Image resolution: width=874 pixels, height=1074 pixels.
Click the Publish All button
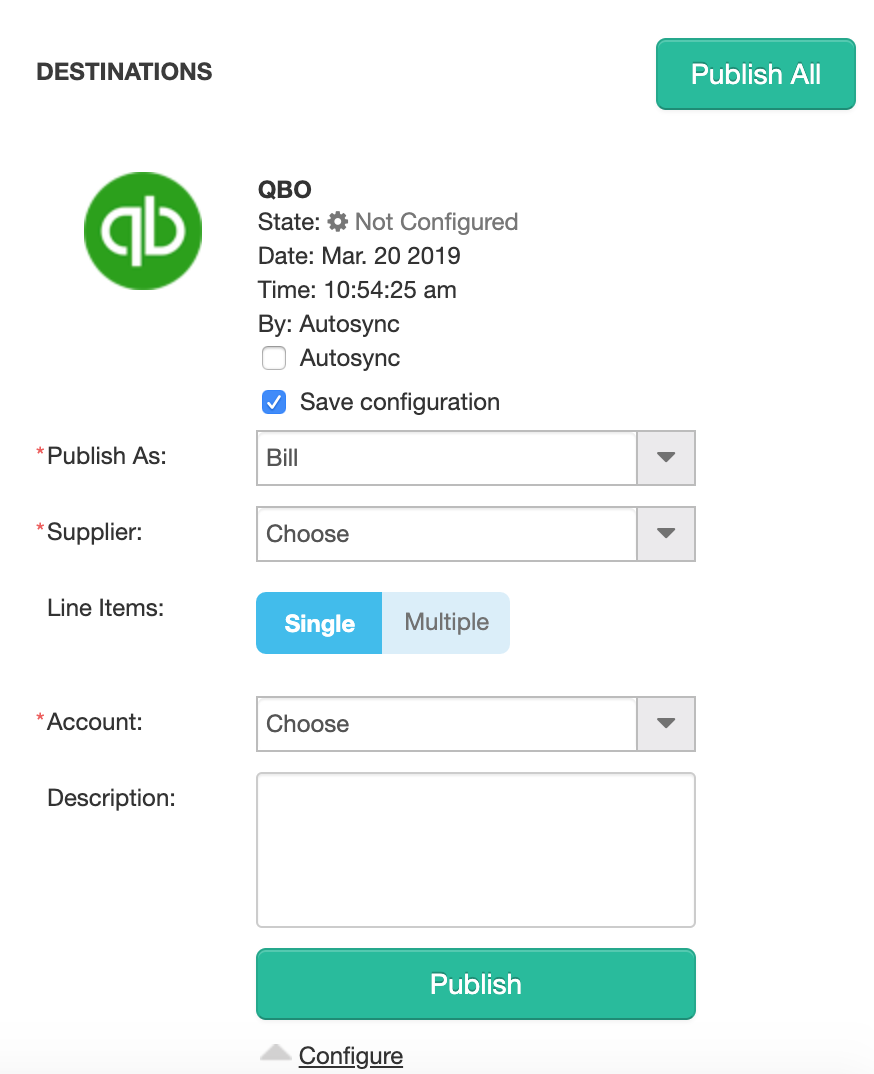pyautogui.click(x=756, y=74)
